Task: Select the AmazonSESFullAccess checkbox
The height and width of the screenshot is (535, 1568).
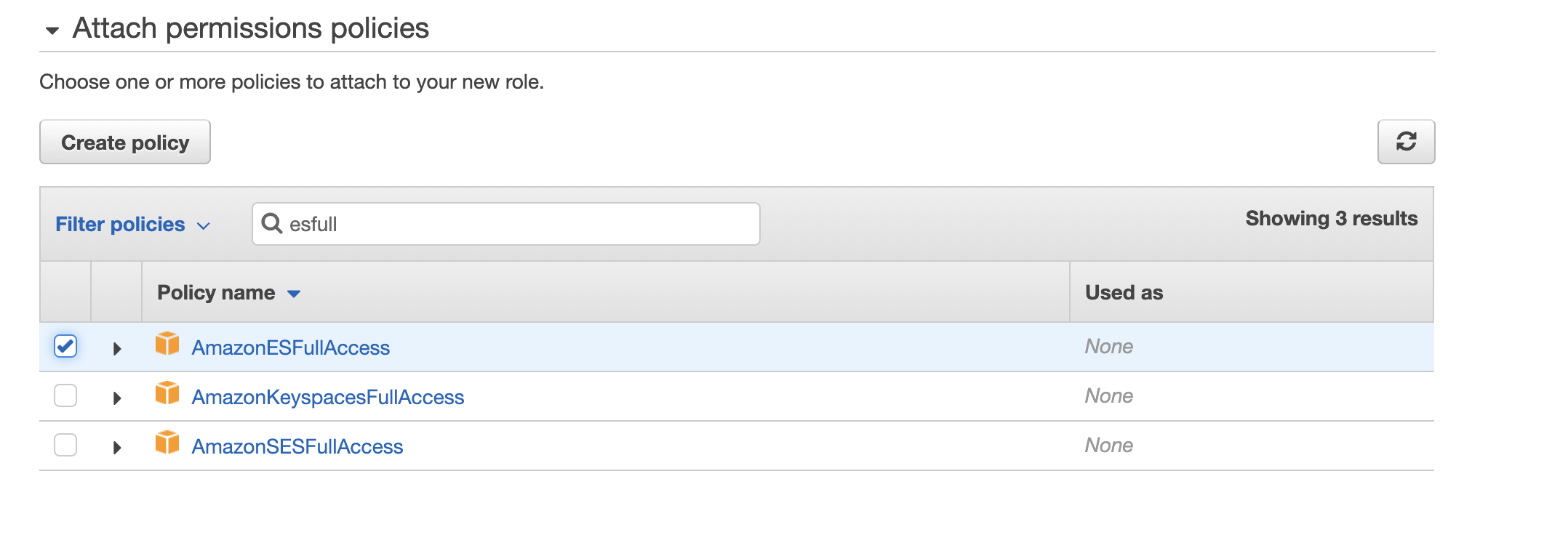Action: (x=65, y=445)
